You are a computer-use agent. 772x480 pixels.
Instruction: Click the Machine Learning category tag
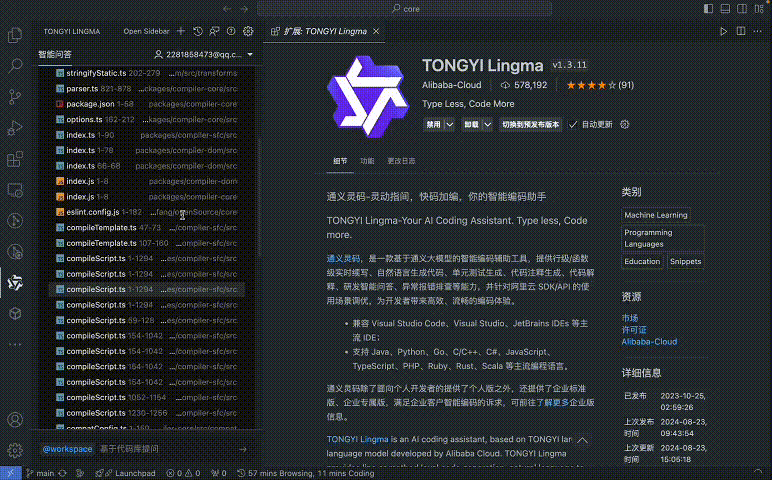pos(656,215)
